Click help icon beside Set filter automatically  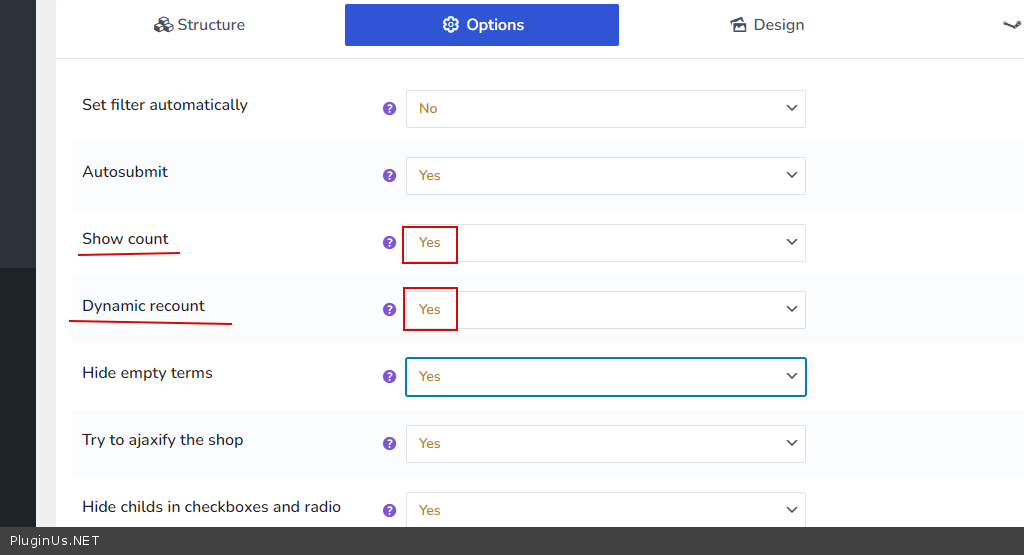[x=390, y=109]
